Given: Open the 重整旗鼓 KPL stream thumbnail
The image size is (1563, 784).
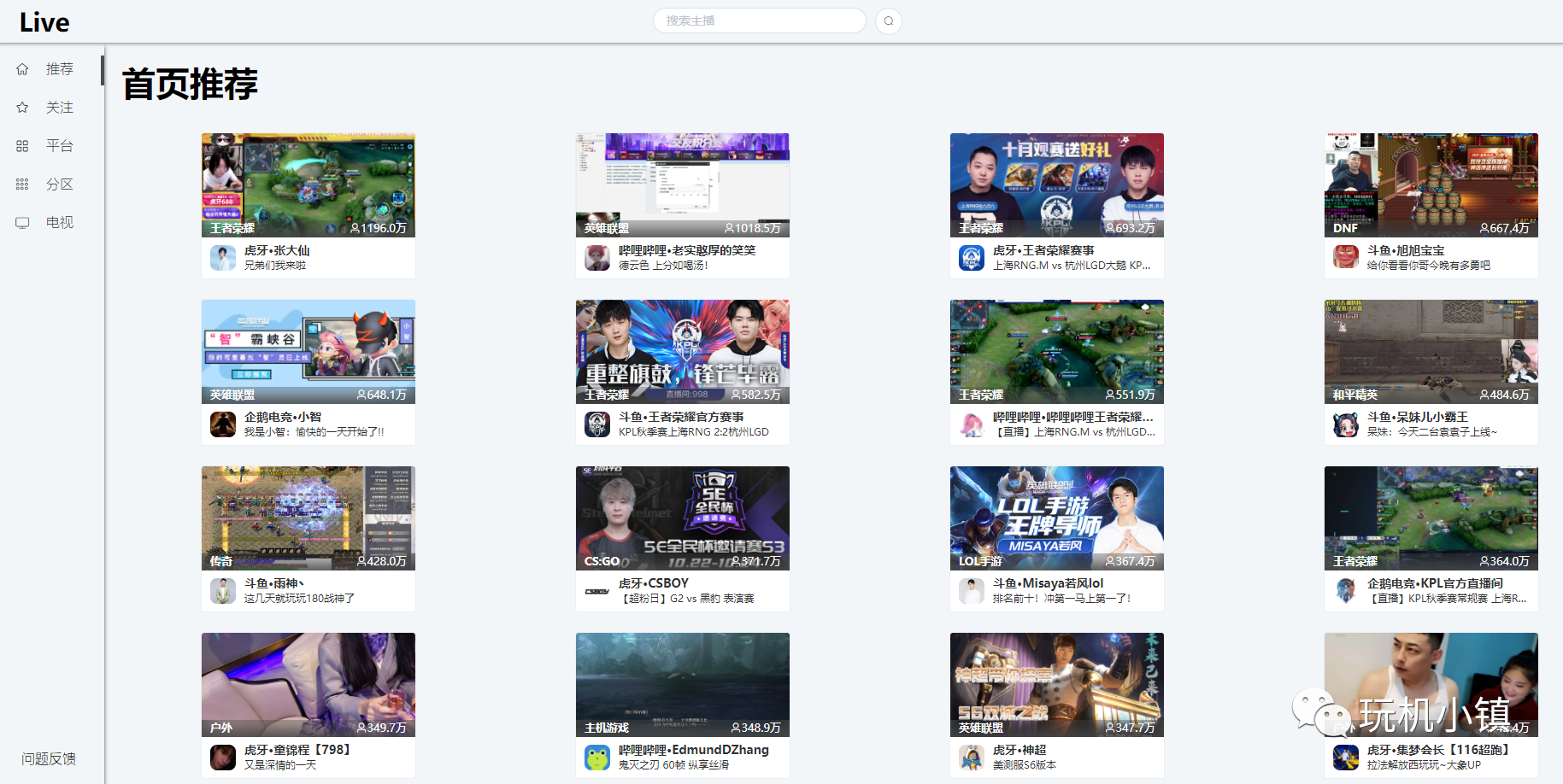Looking at the screenshot, I should 683,352.
